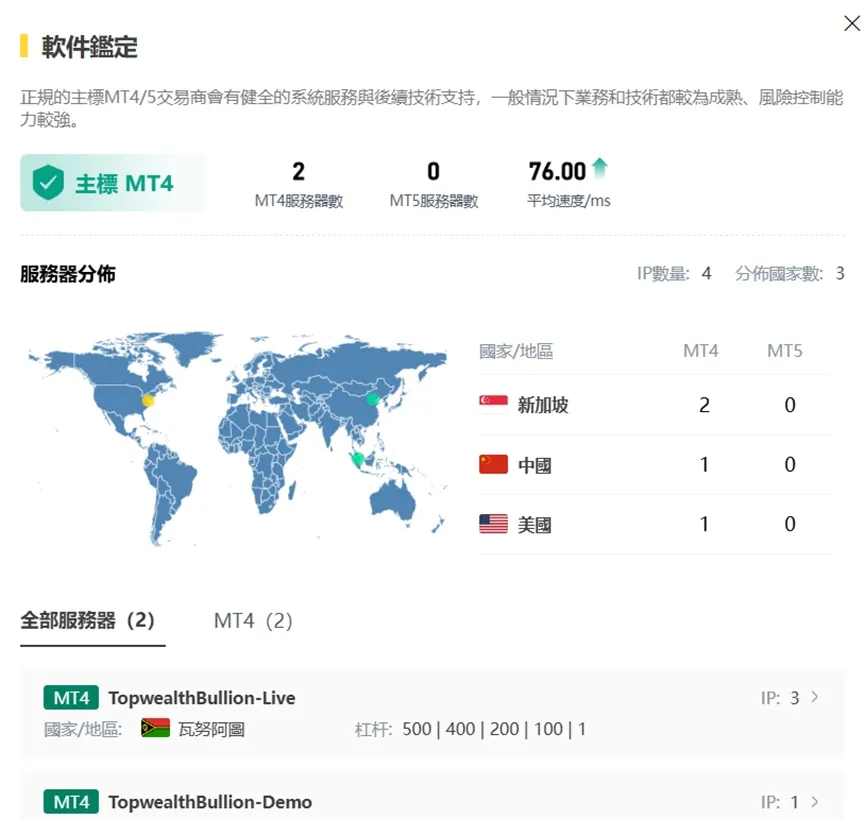Click the 平均速度/ms label
865x819 pixels.
[x=568, y=201]
